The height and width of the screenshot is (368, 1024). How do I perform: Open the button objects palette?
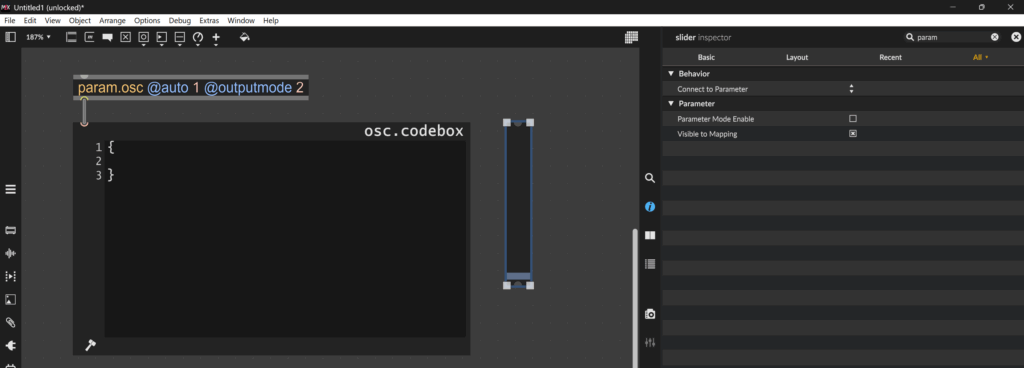pyautogui.click(x=144, y=38)
